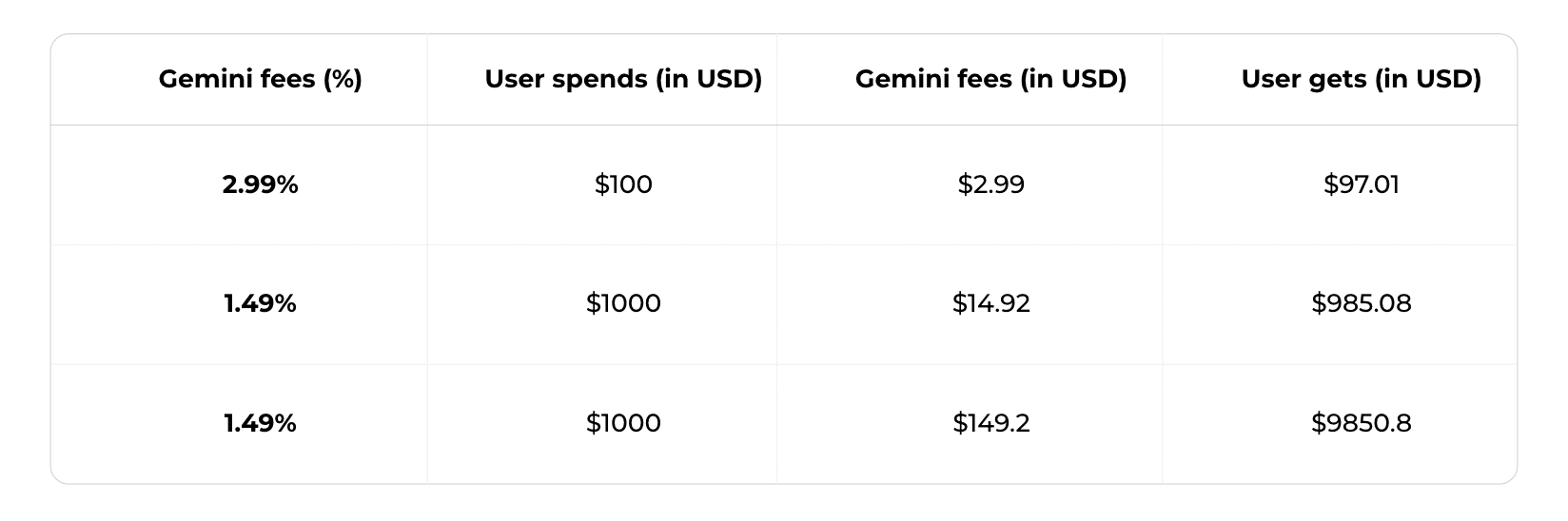Click 1.49% in the $14.92 fee row
Viewport: 1568px width, 521px height.
(260, 303)
